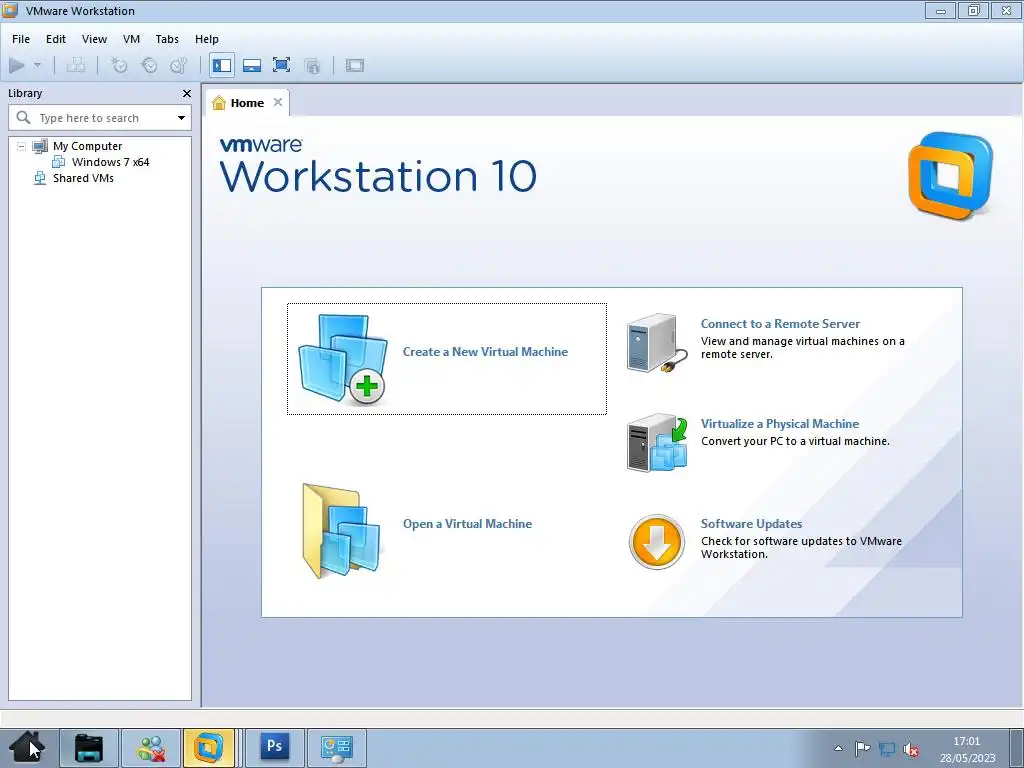Click the orange download arrow update icon

click(656, 541)
